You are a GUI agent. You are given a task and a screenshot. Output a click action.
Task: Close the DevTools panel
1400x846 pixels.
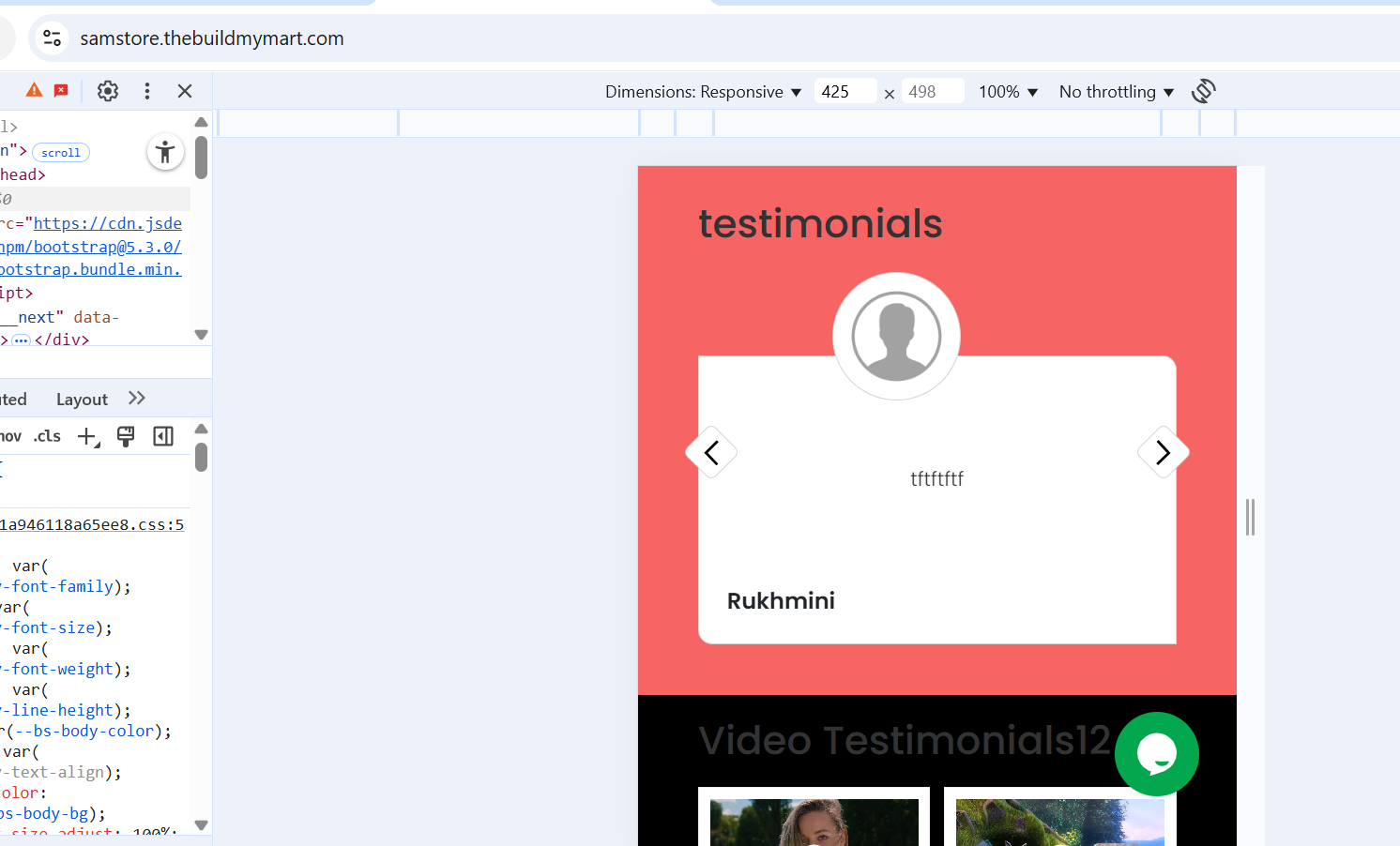click(x=185, y=91)
